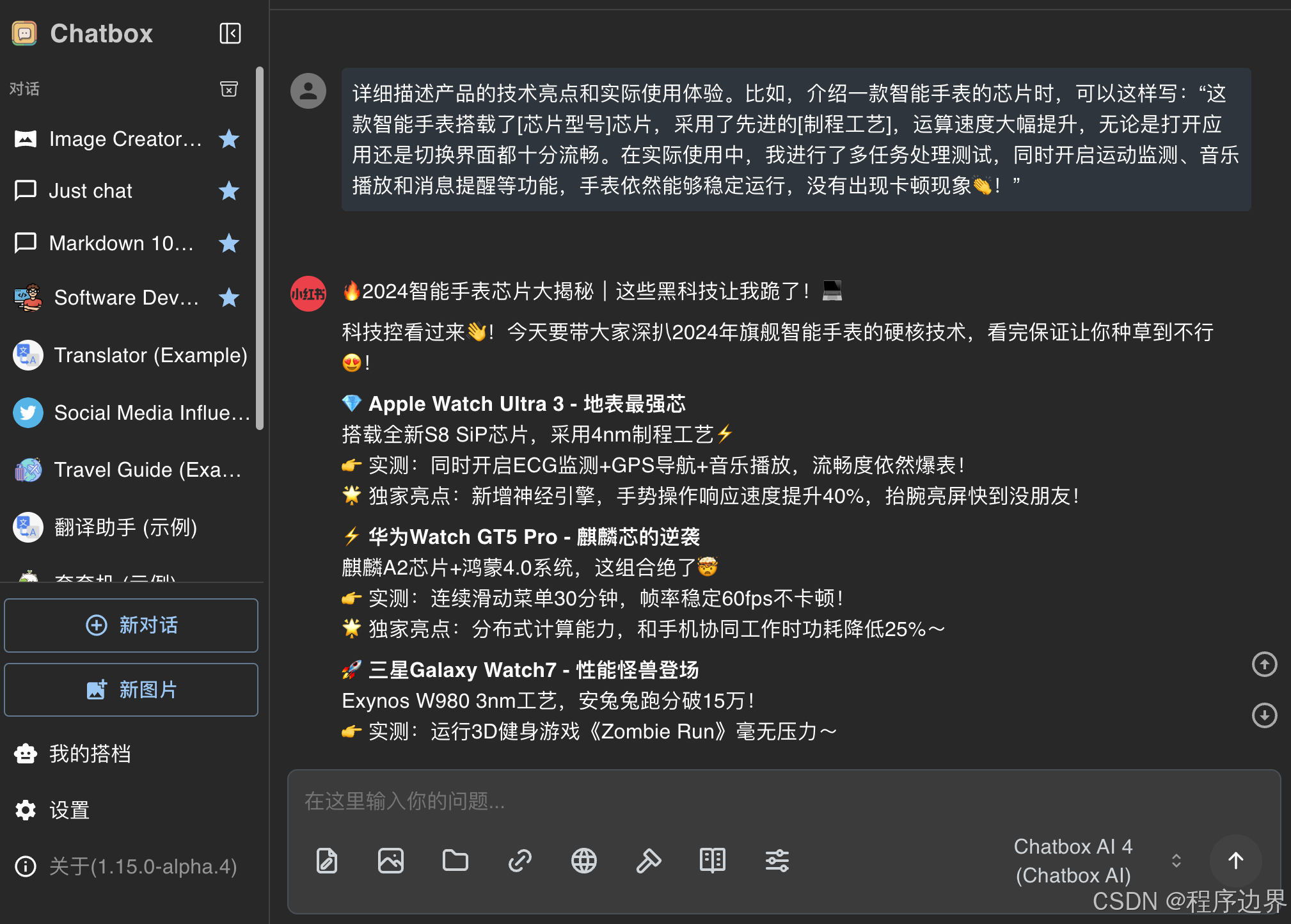Screen dimensions: 1291x924
Task: Jump to bottom with the down-arrow circle
Action: coord(1264,715)
